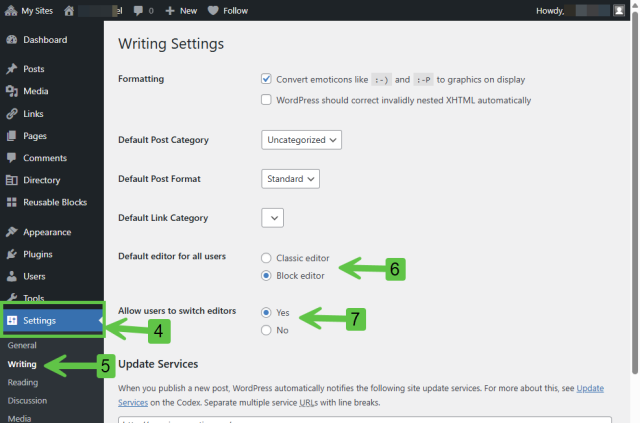Click the Users menu label
Image resolution: width=640 pixels, height=423 pixels.
click(x=34, y=276)
